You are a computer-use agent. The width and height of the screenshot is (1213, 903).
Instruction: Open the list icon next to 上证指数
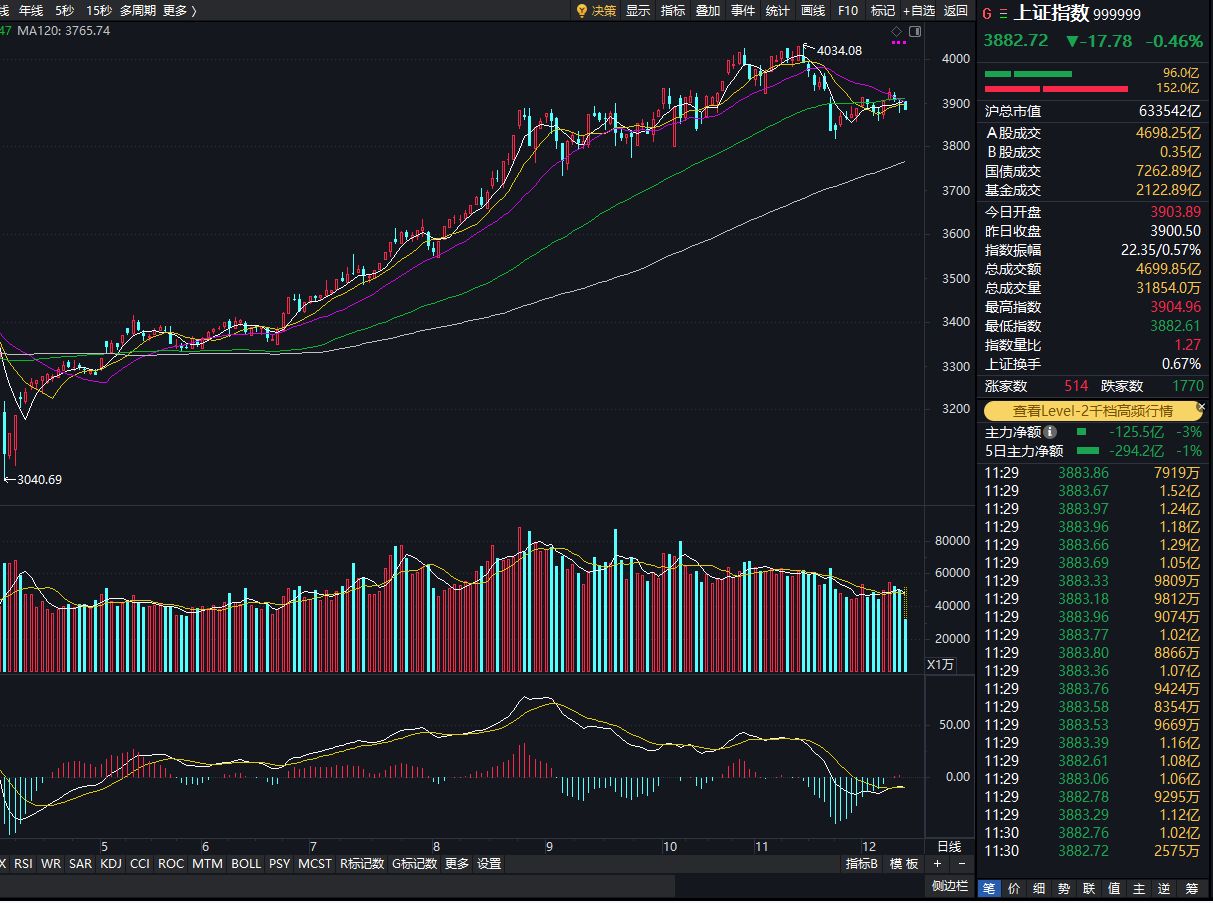click(x=1003, y=14)
